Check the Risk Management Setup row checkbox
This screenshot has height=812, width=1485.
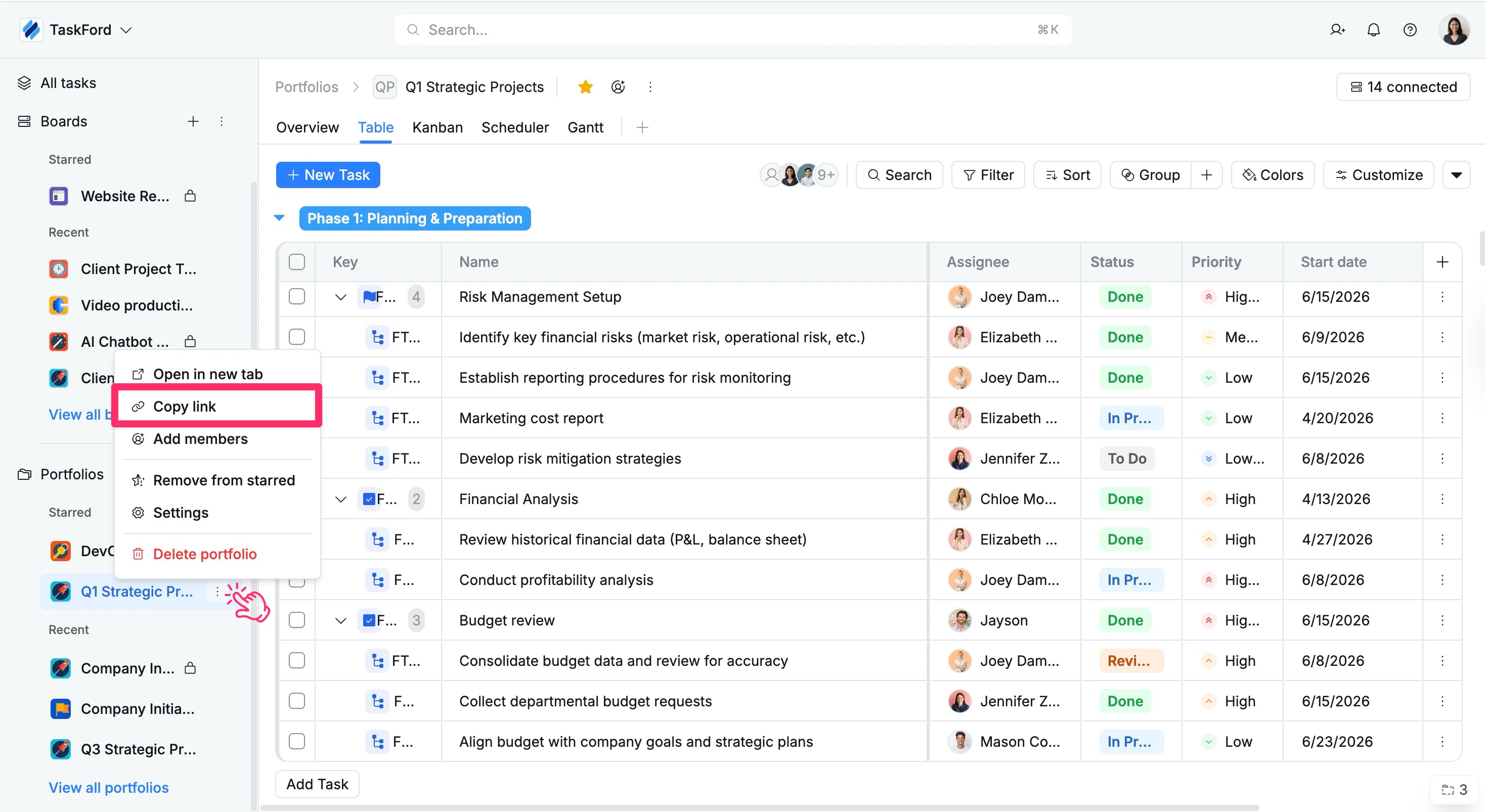[297, 297]
